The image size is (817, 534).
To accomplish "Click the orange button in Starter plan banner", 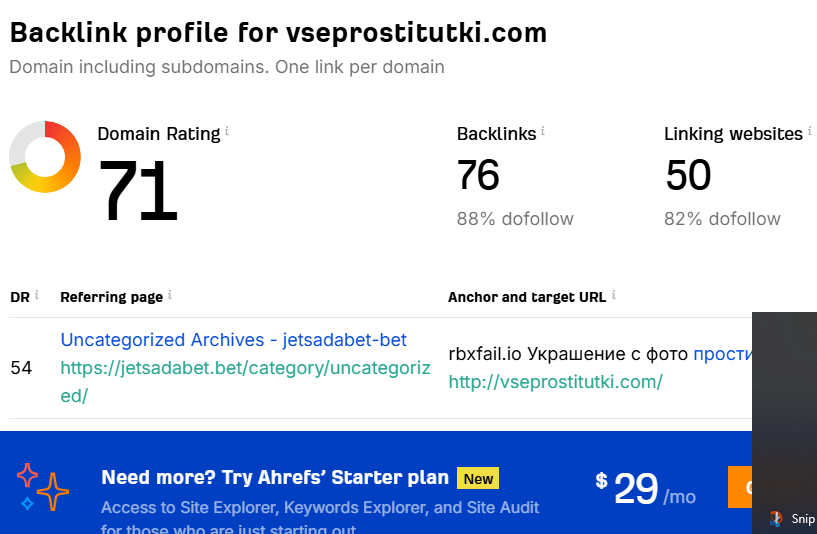I will click(740, 488).
